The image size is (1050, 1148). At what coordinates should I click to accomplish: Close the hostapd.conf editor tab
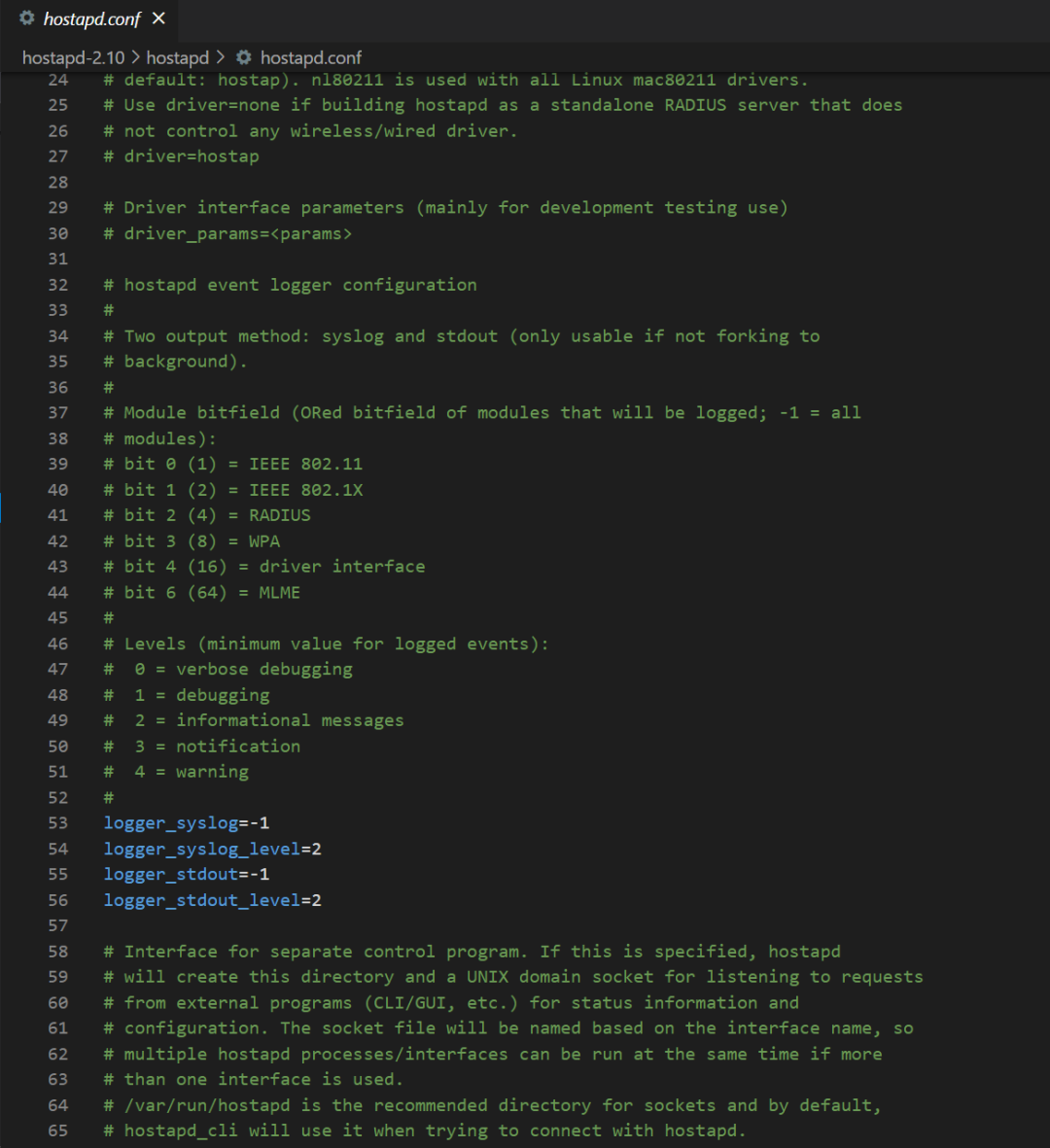click(158, 18)
